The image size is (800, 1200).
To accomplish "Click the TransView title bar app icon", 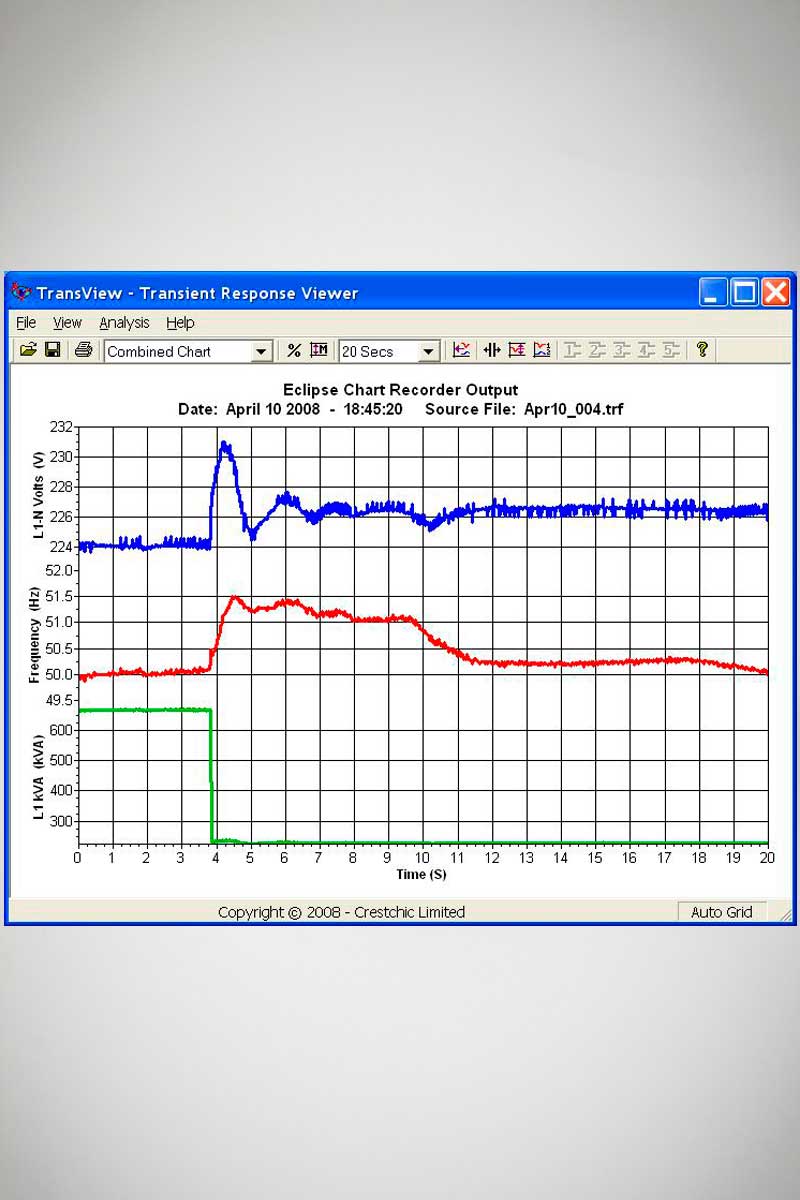I will pyautogui.click(x=21, y=292).
